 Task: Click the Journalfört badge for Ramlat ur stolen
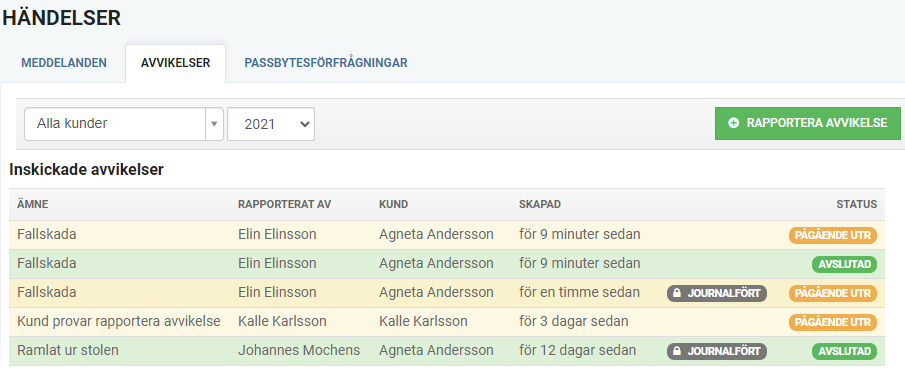click(x=717, y=351)
